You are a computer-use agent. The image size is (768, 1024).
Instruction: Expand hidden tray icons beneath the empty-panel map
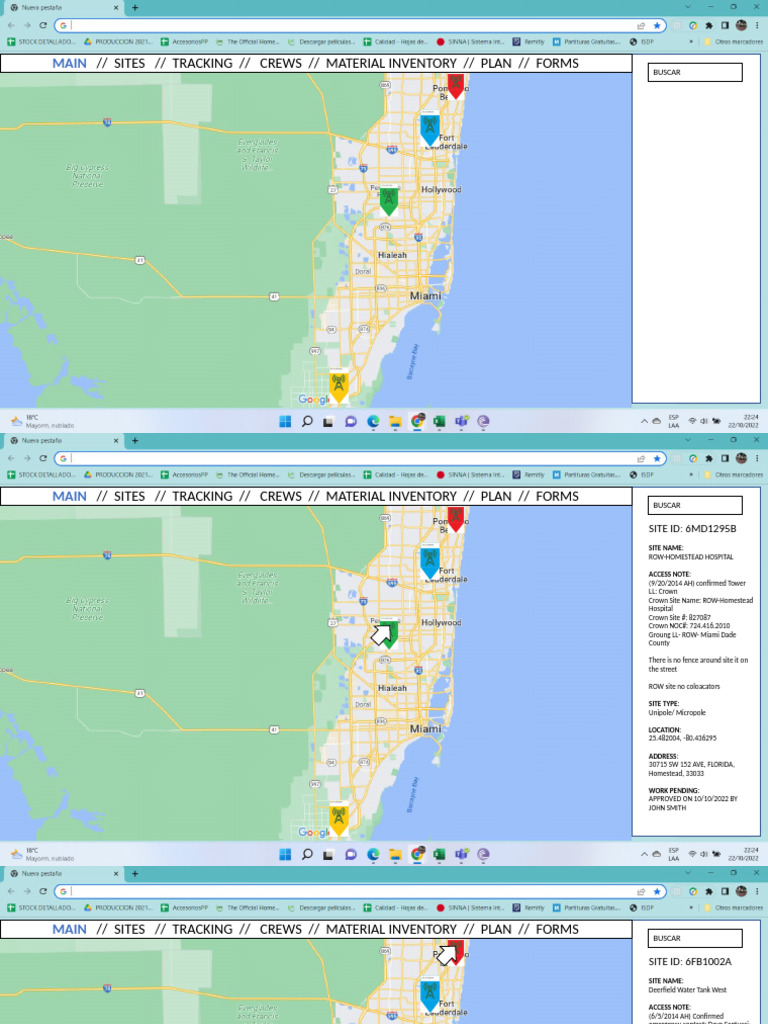(x=645, y=421)
